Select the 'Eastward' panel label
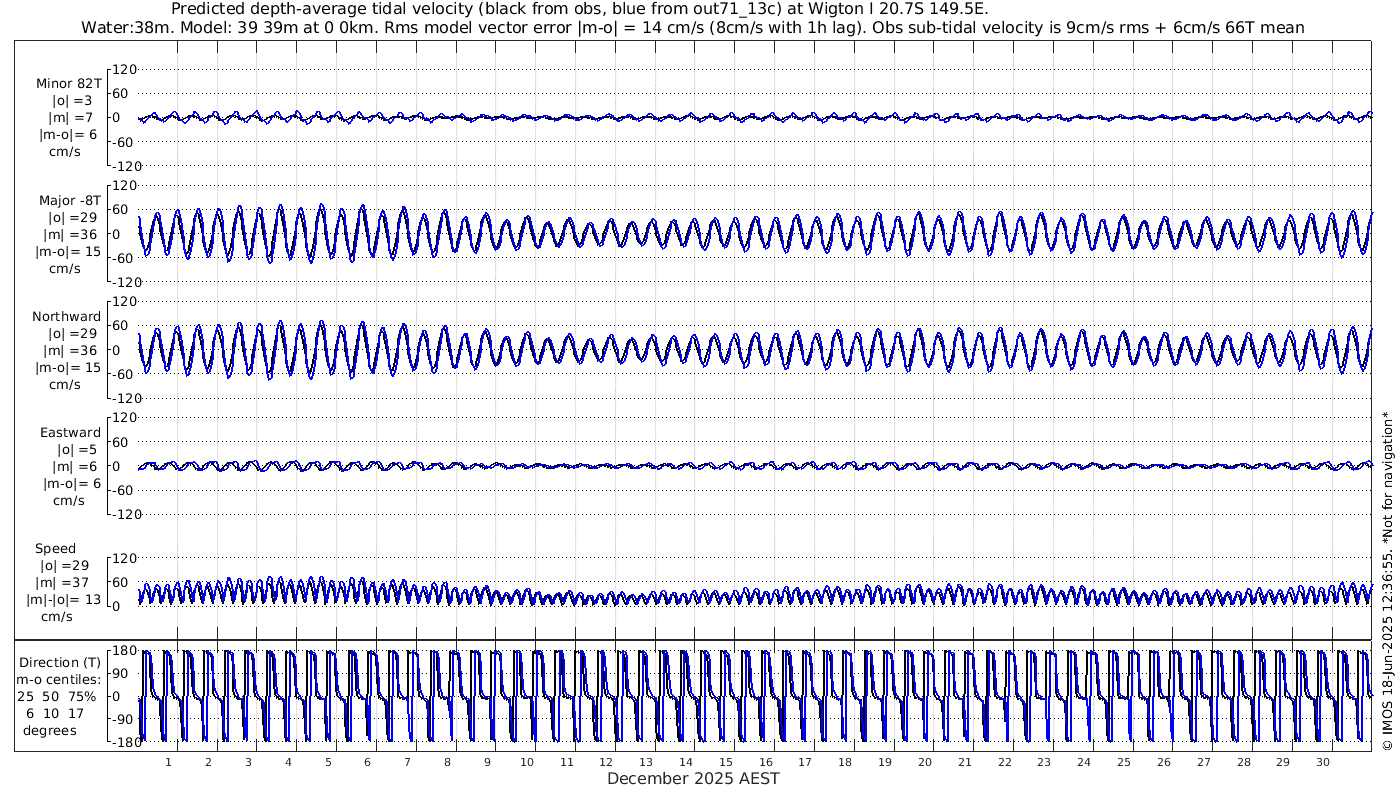 click(x=70, y=432)
